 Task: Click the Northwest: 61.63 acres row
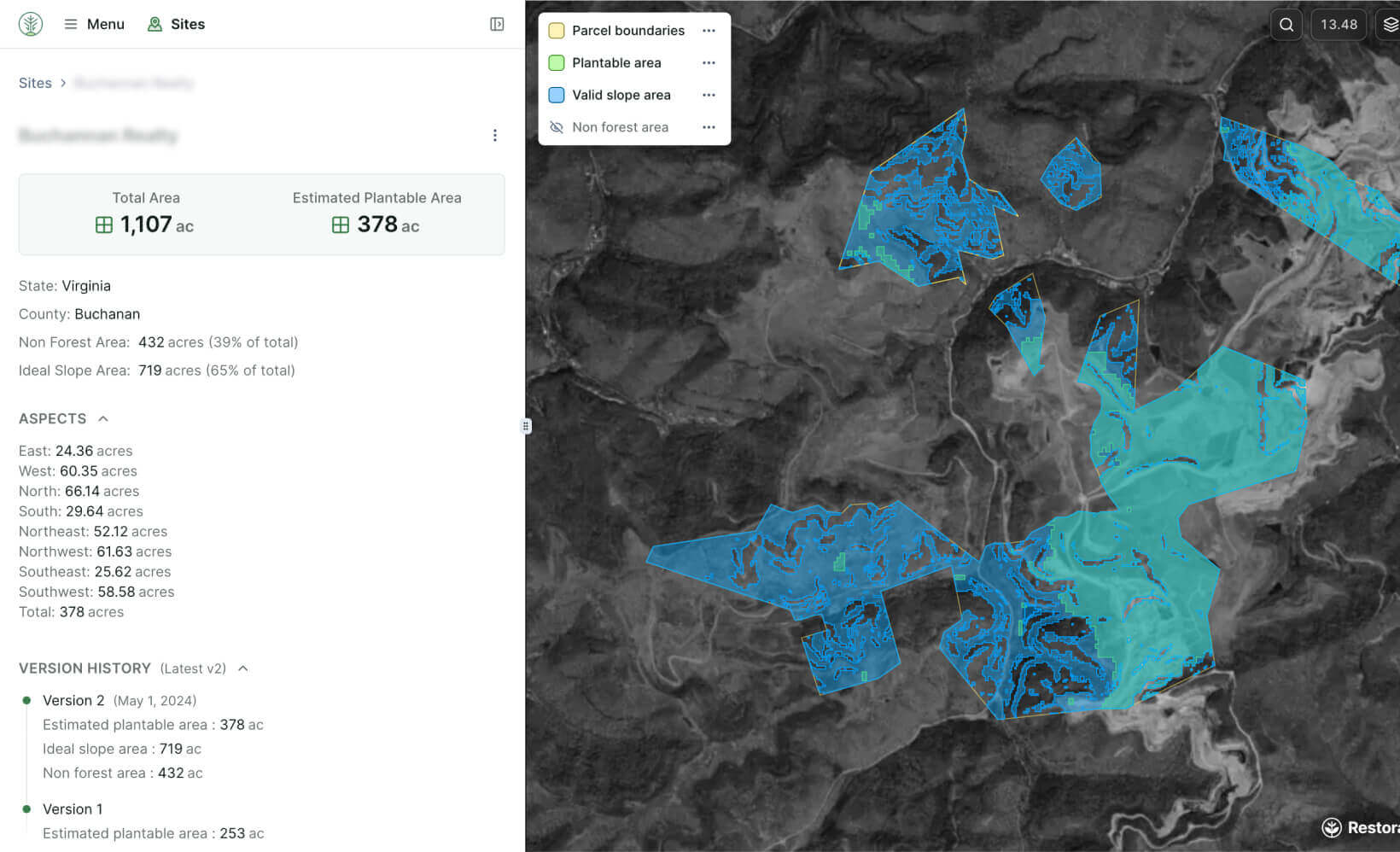95,551
